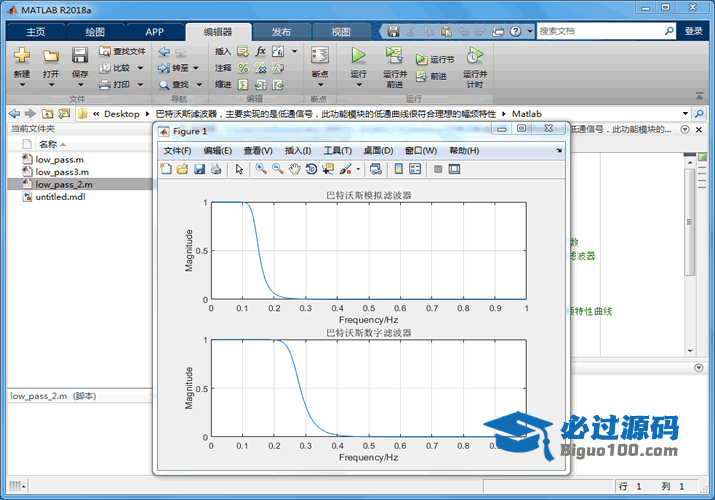
Task: Click the New file icon in MATLAB ribbon
Action: pyautogui.click(x=21, y=56)
